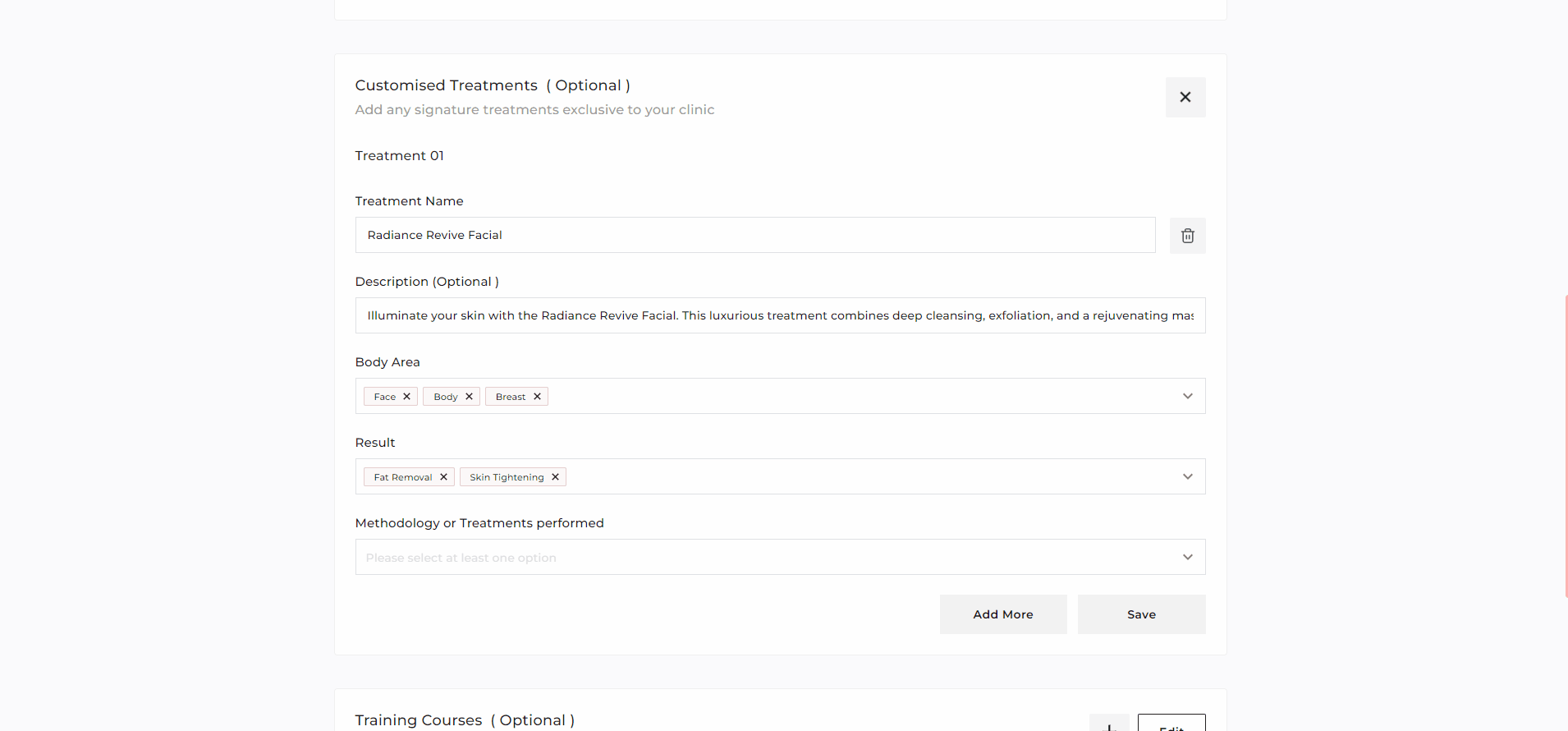Close the Customised Treatments section
Image resolution: width=1568 pixels, height=731 pixels.
(1185, 97)
